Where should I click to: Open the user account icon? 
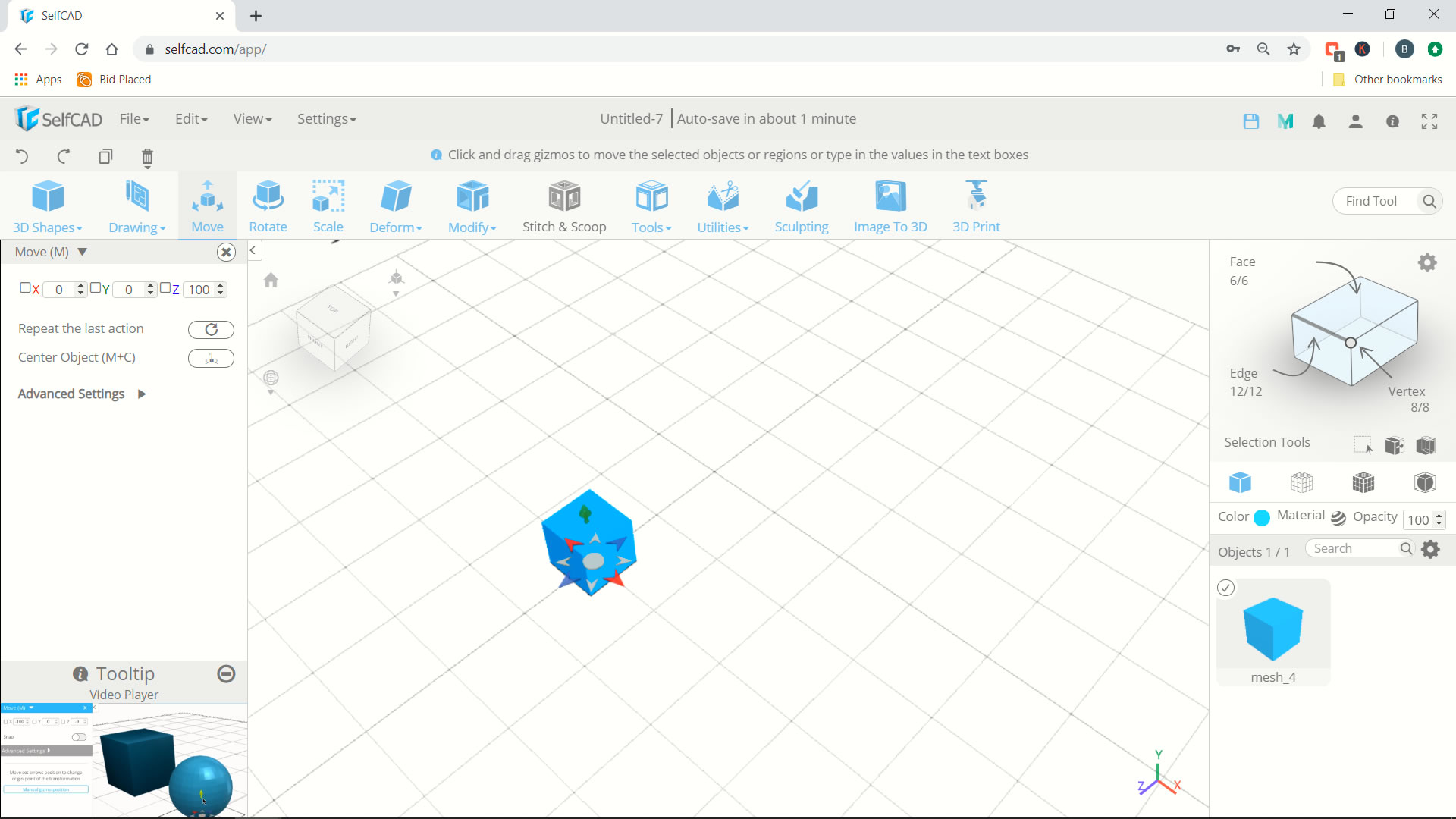tap(1356, 121)
